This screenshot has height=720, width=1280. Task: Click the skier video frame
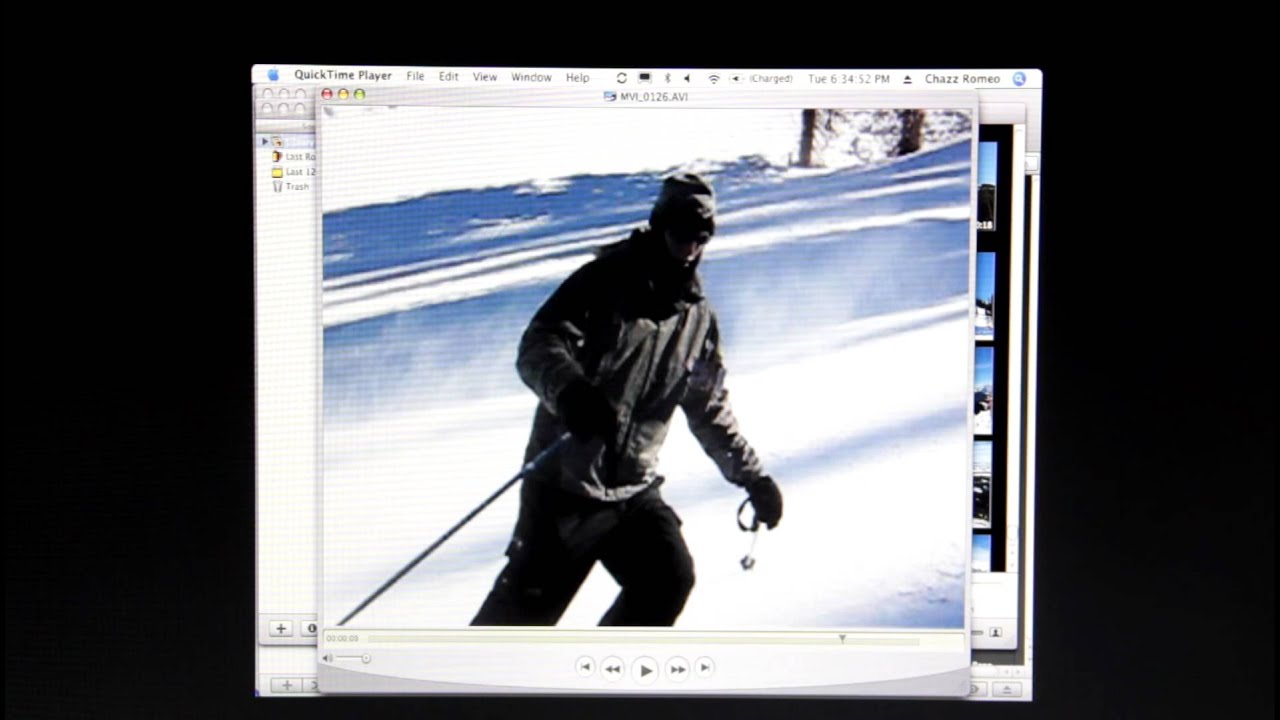645,367
